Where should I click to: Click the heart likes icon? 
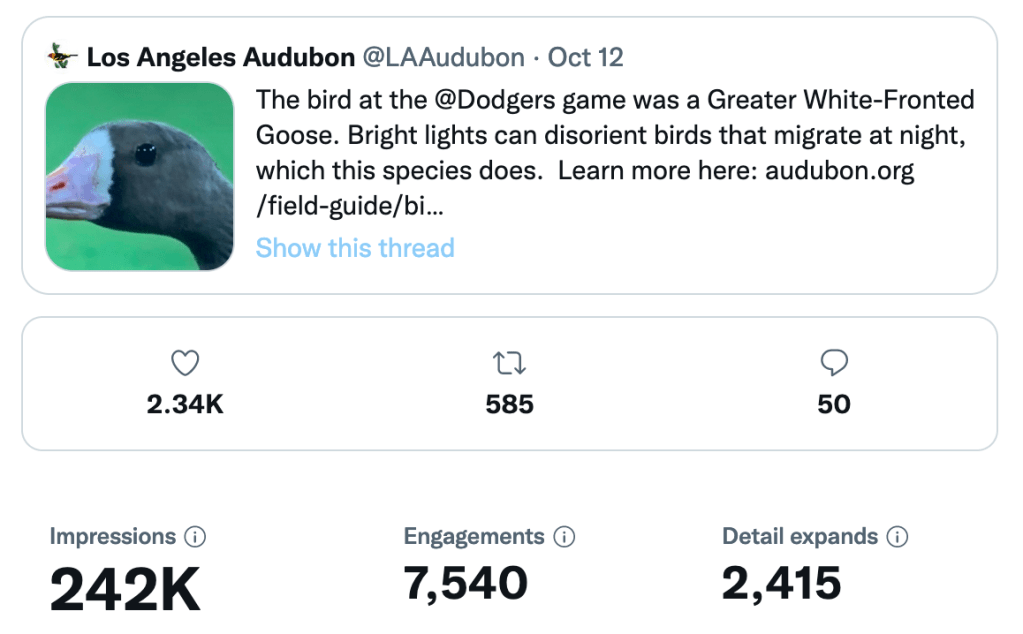tap(186, 363)
